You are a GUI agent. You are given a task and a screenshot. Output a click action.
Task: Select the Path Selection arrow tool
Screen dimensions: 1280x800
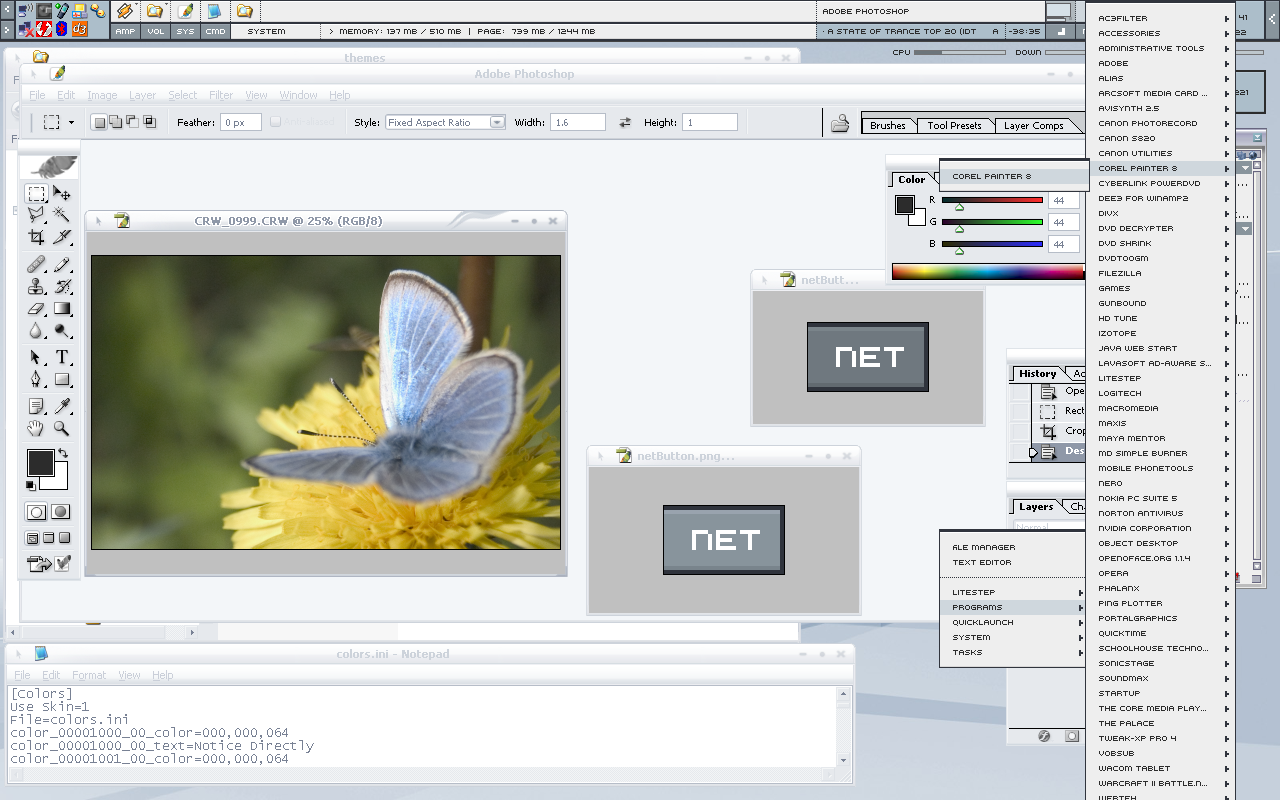(x=36, y=357)
